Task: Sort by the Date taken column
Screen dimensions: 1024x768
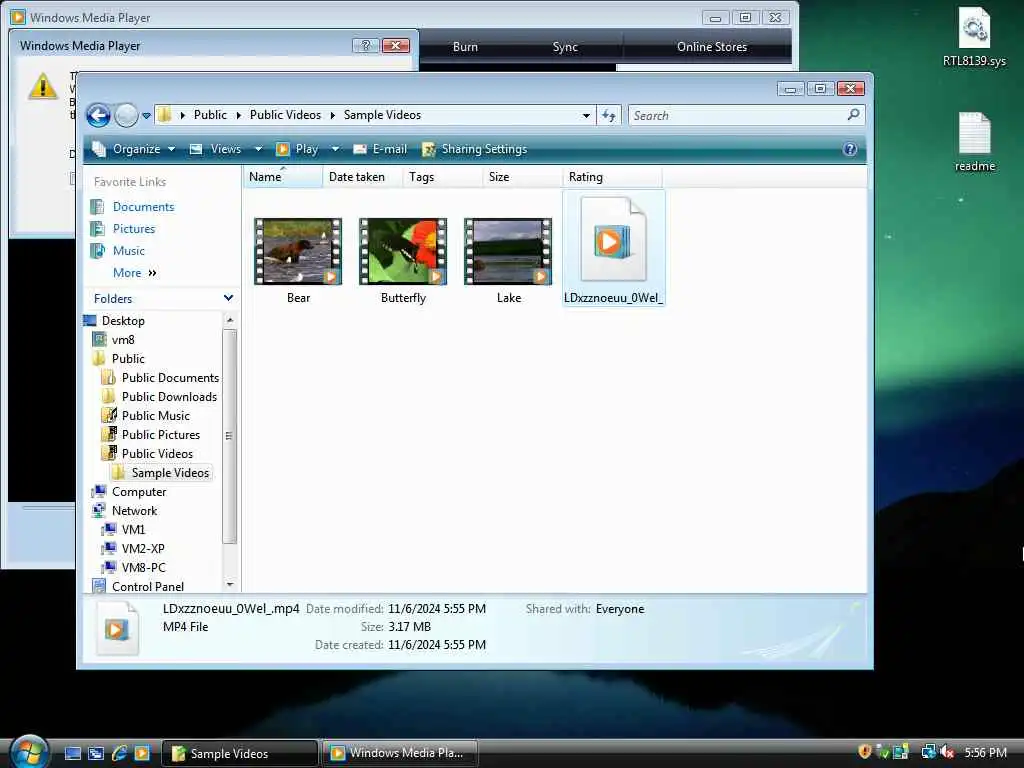Action: (362, 177)
